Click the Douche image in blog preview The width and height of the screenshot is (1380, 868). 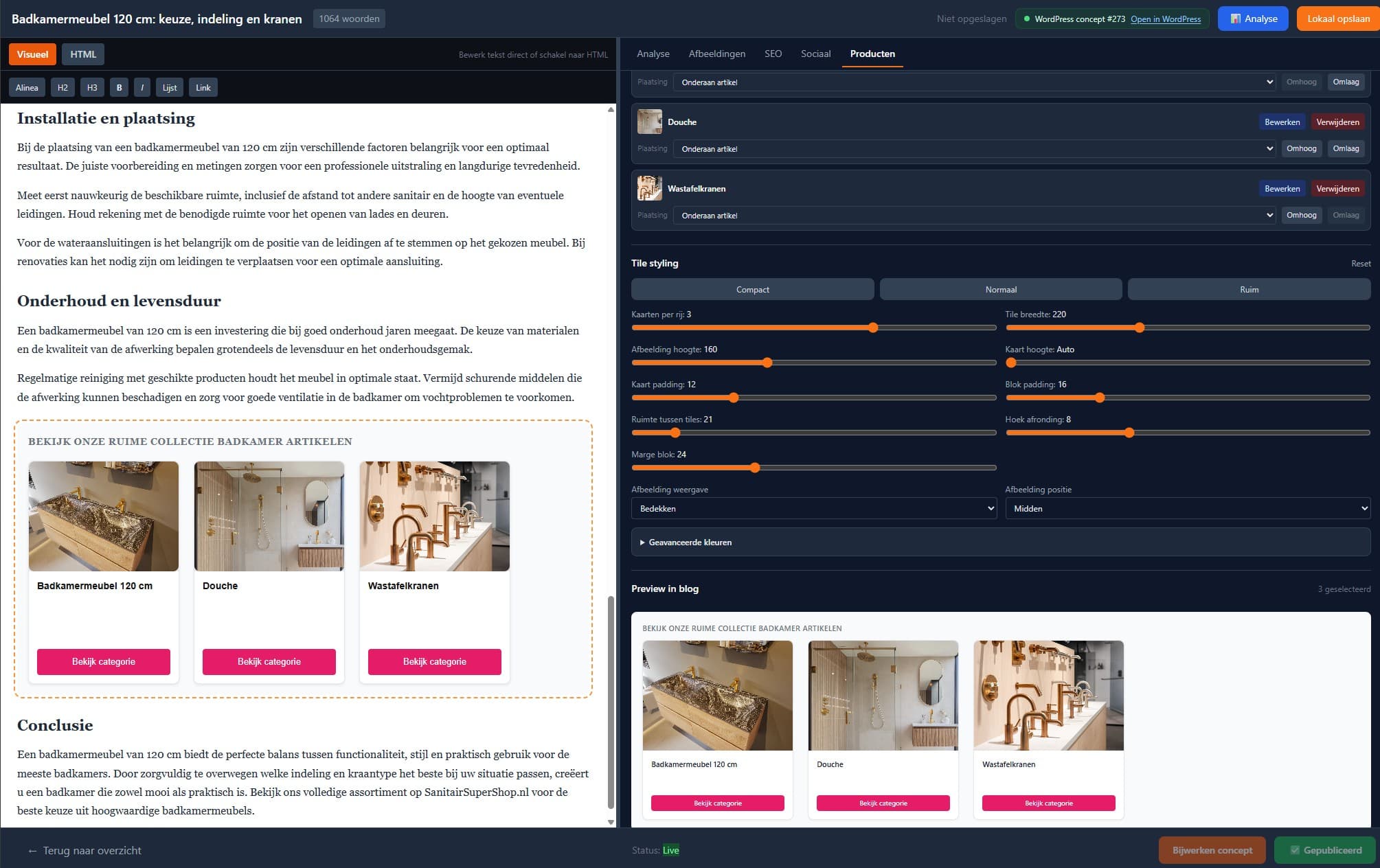coord(883,695)
